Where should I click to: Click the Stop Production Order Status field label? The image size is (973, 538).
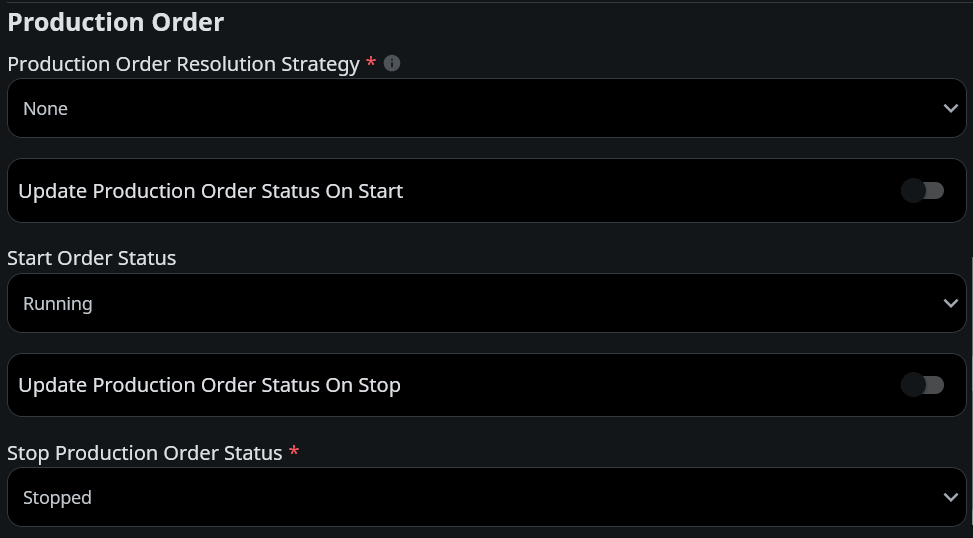click(145, 453)
